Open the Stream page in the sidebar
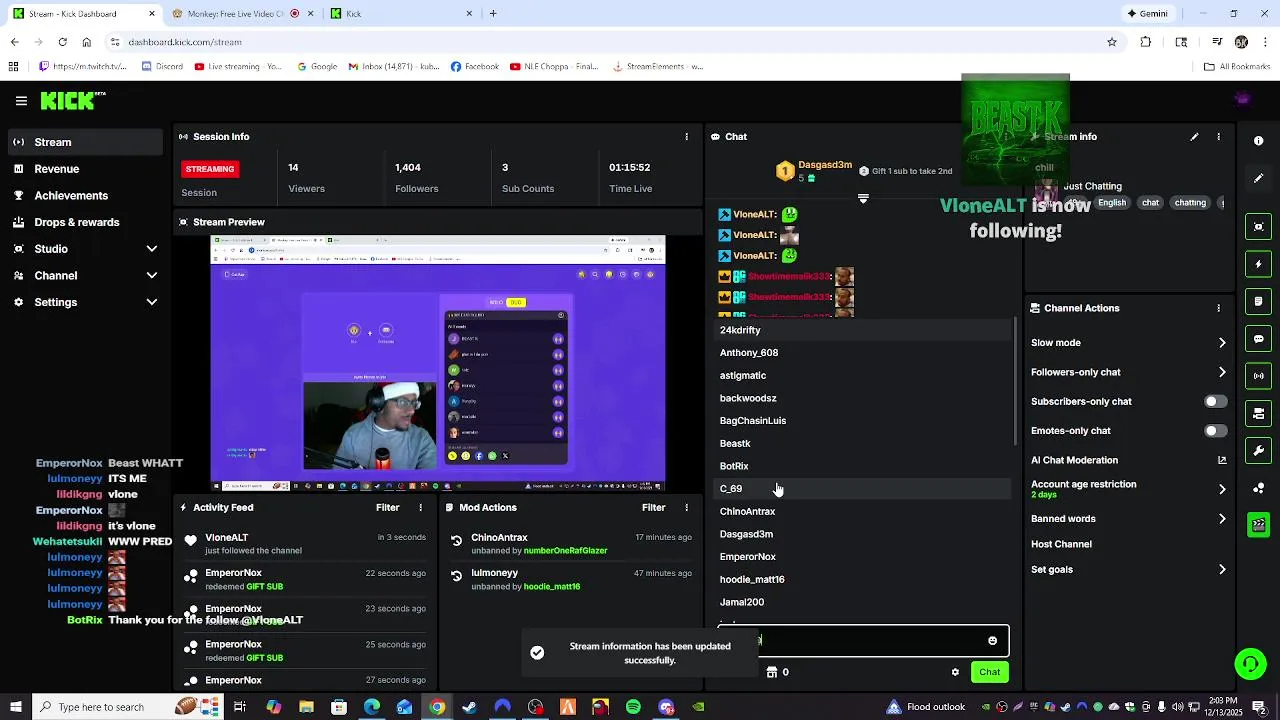Image resolution: width=1280 pixels, height=720 pixels. click(84, 142)
